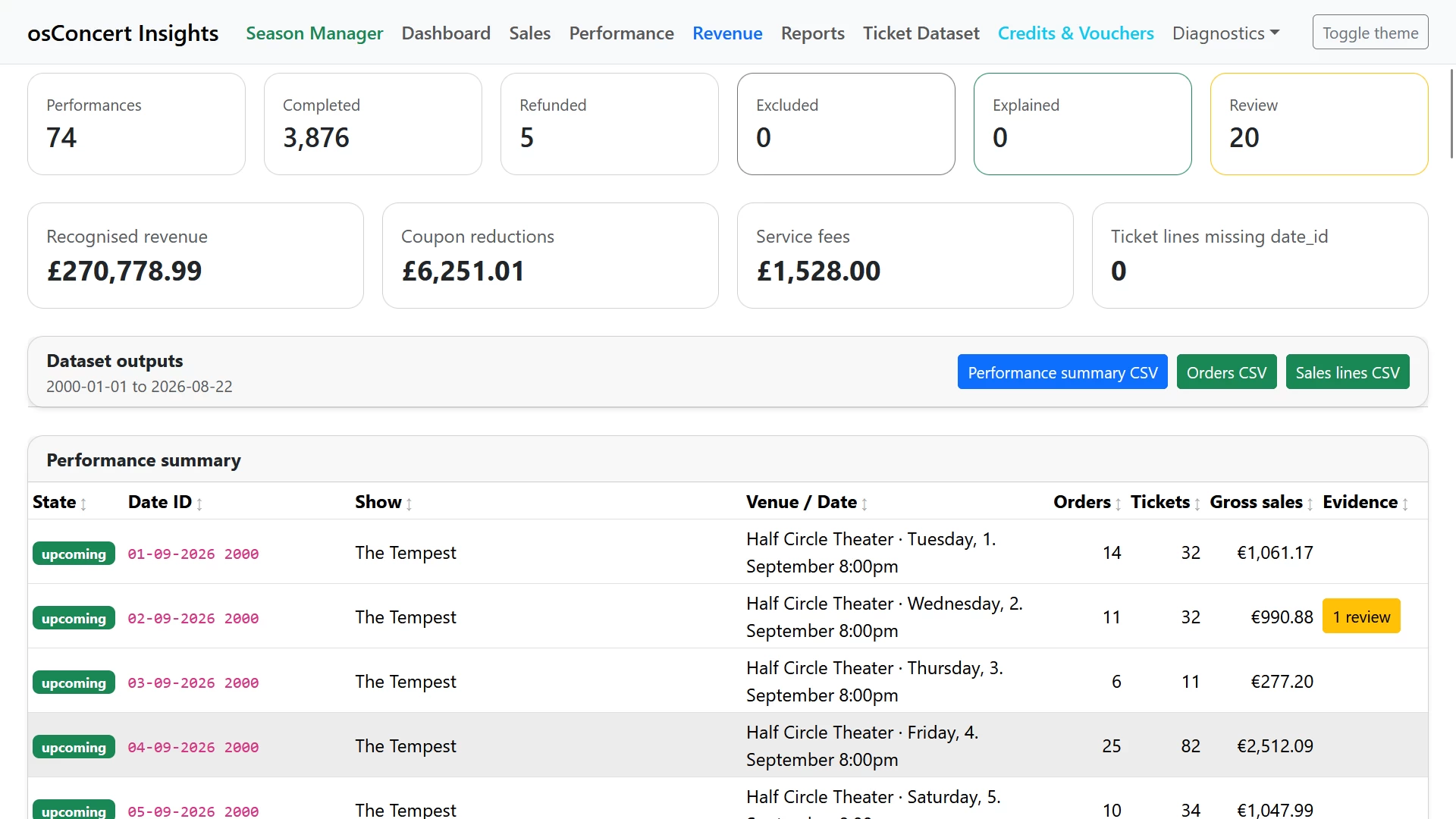Click the Ticket lines missing date_id card
The image size is (1456, 819).
pyautogui.click(x=1260, y=256)
